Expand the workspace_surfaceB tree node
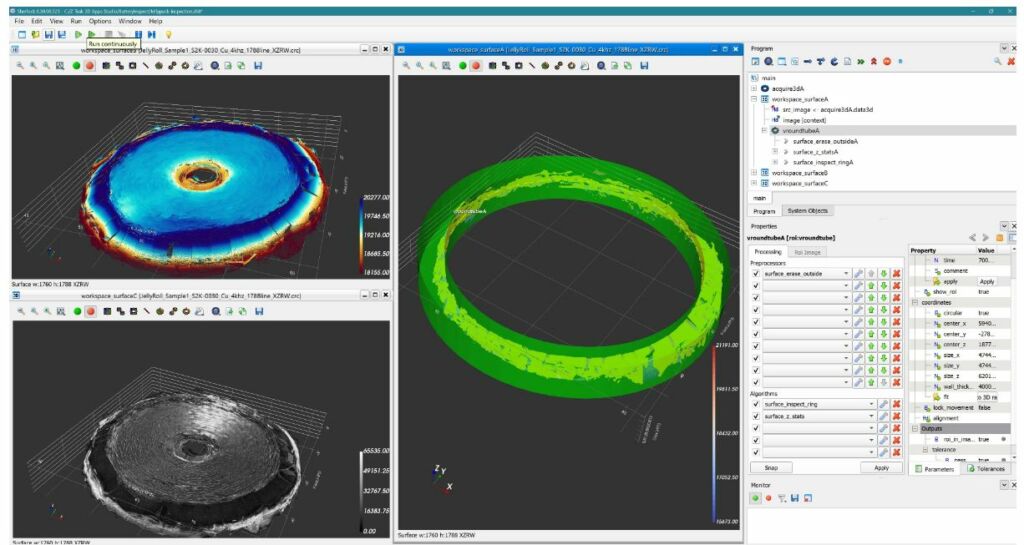 (x=755, y=172)
